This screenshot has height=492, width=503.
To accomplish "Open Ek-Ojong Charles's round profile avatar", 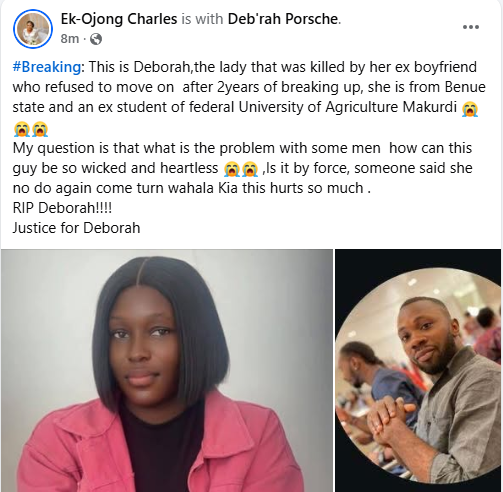I will pos(33,29).
